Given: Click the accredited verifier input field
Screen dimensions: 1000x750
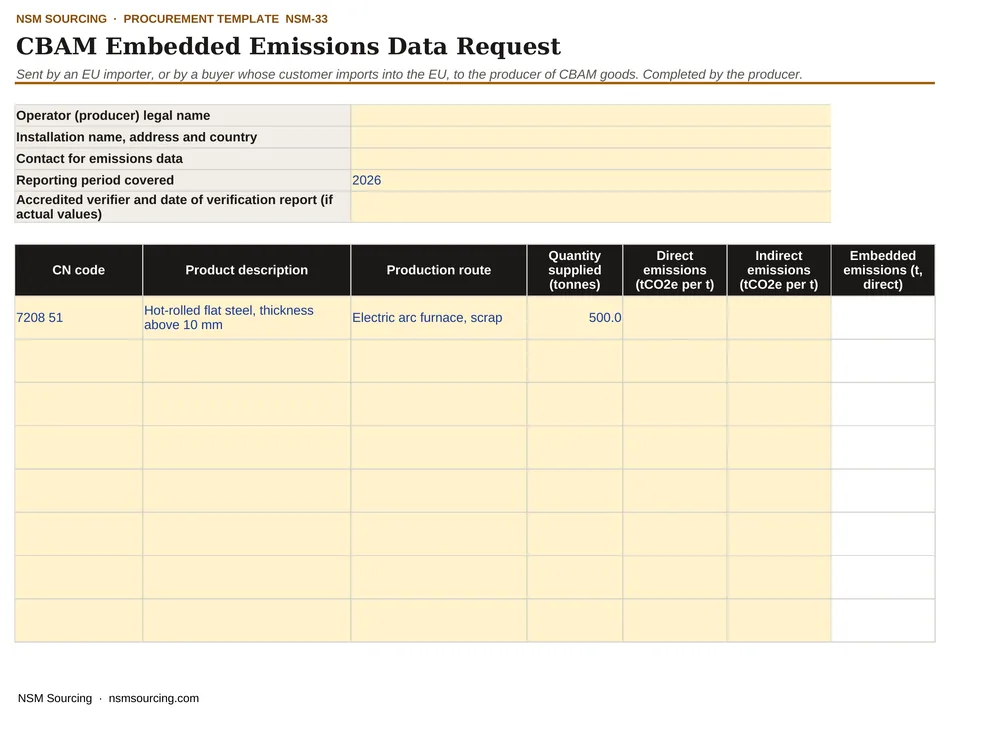Looking at the screenshot, I should coord(591,207).
